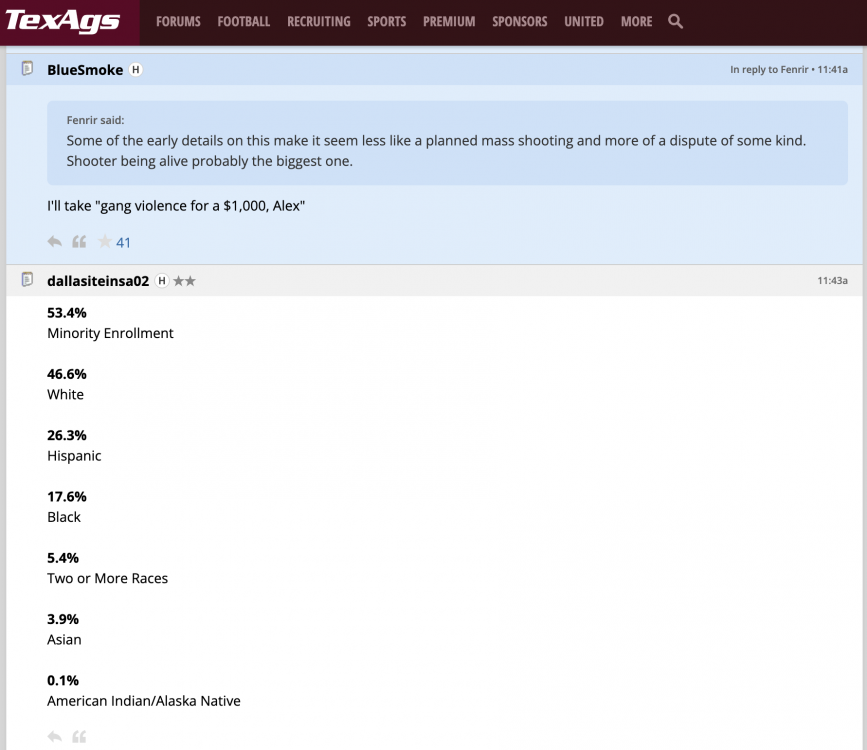This screenshot has height=750, width=867.
Task: Click the reply arrow on BlueSmoke's post
Action: coord(55,242)
